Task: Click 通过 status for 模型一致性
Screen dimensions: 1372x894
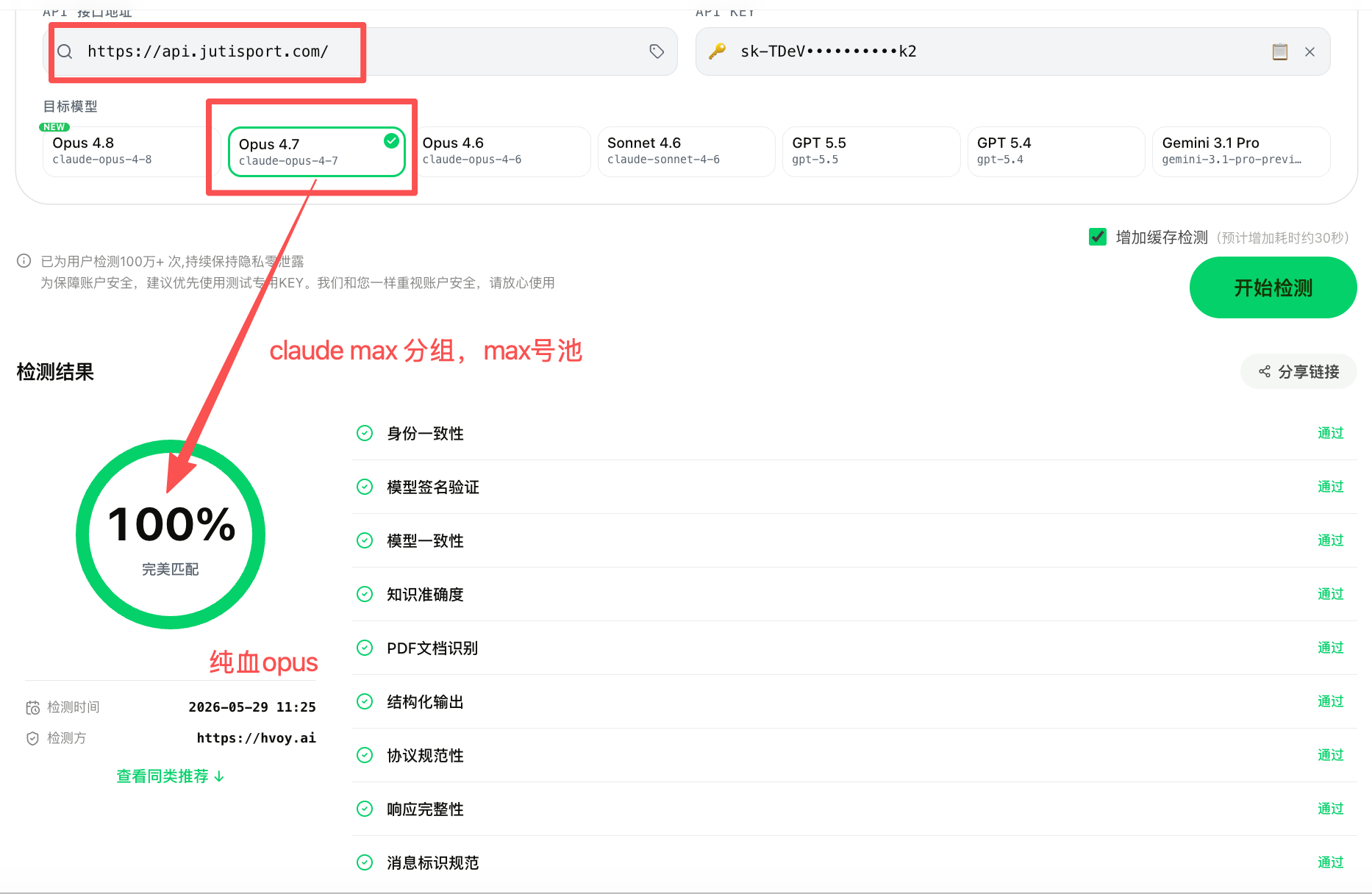Action: coord(1330,540)
